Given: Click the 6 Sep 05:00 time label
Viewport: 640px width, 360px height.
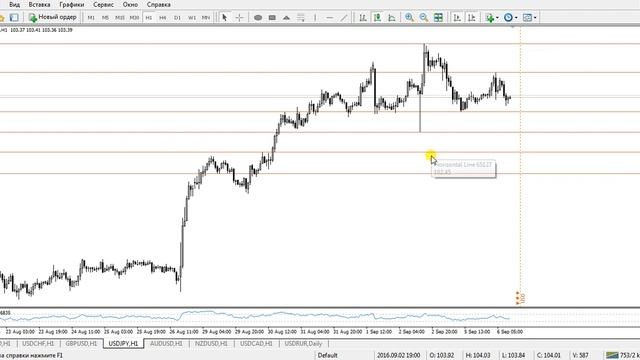Looking at the screenshot, I should [510, 332].
